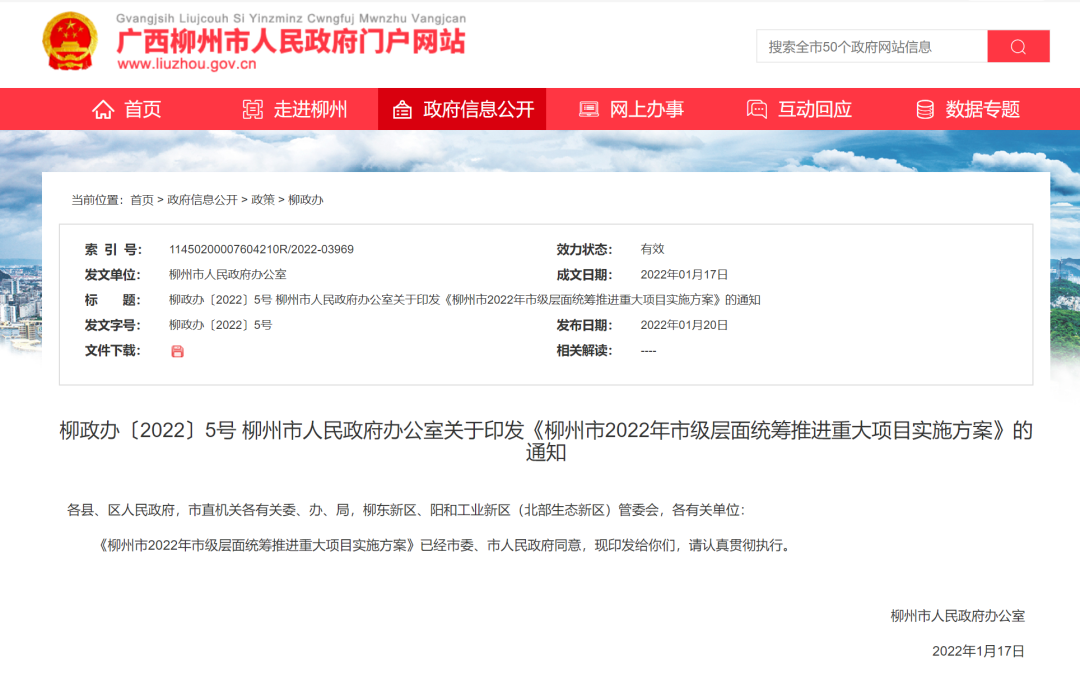
Task: Click the chat bubble icon beside 互动回应
Action: click(756, 109)
